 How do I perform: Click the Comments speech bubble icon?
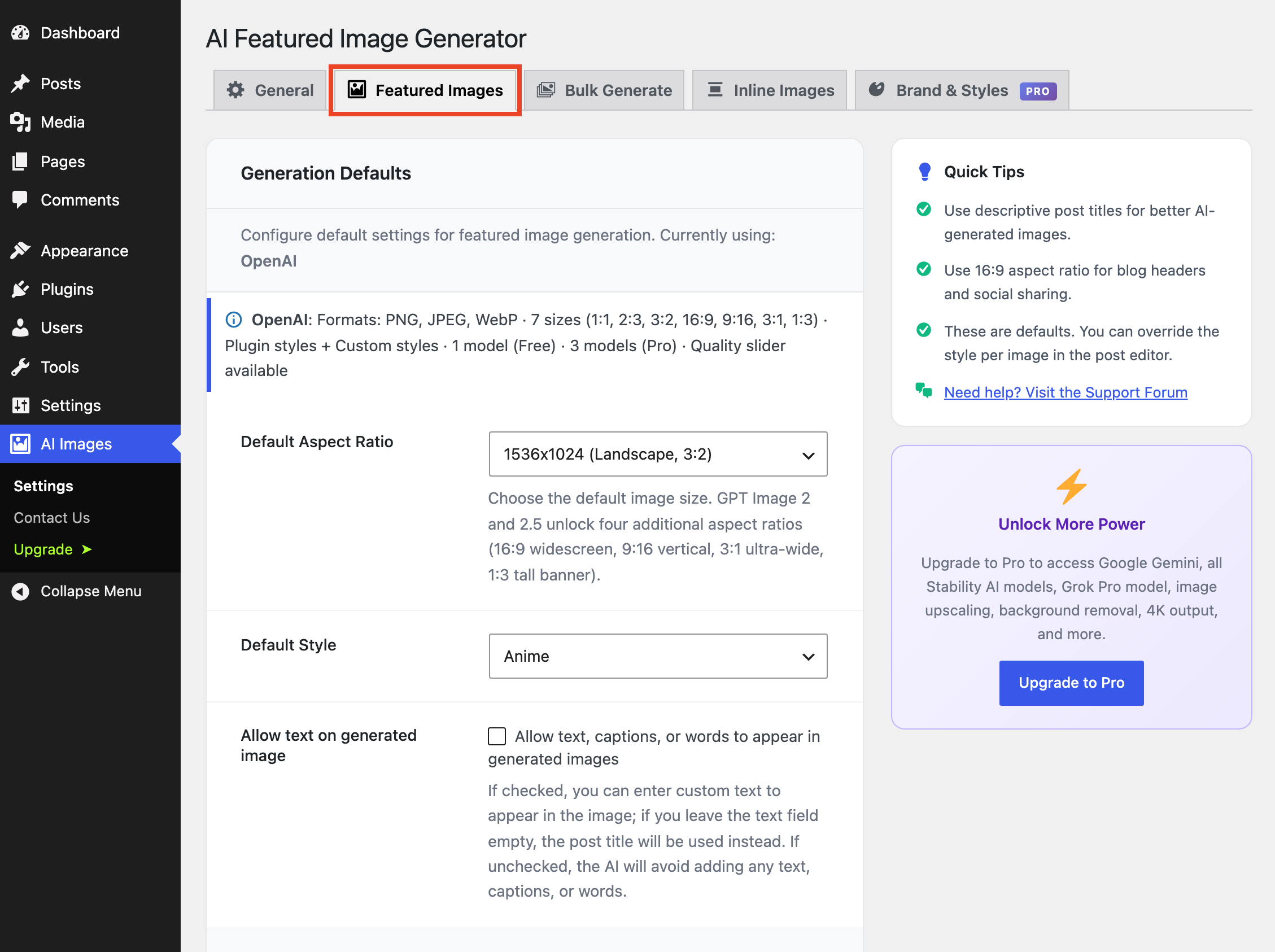pyautogui.click(x=20, y=200)
